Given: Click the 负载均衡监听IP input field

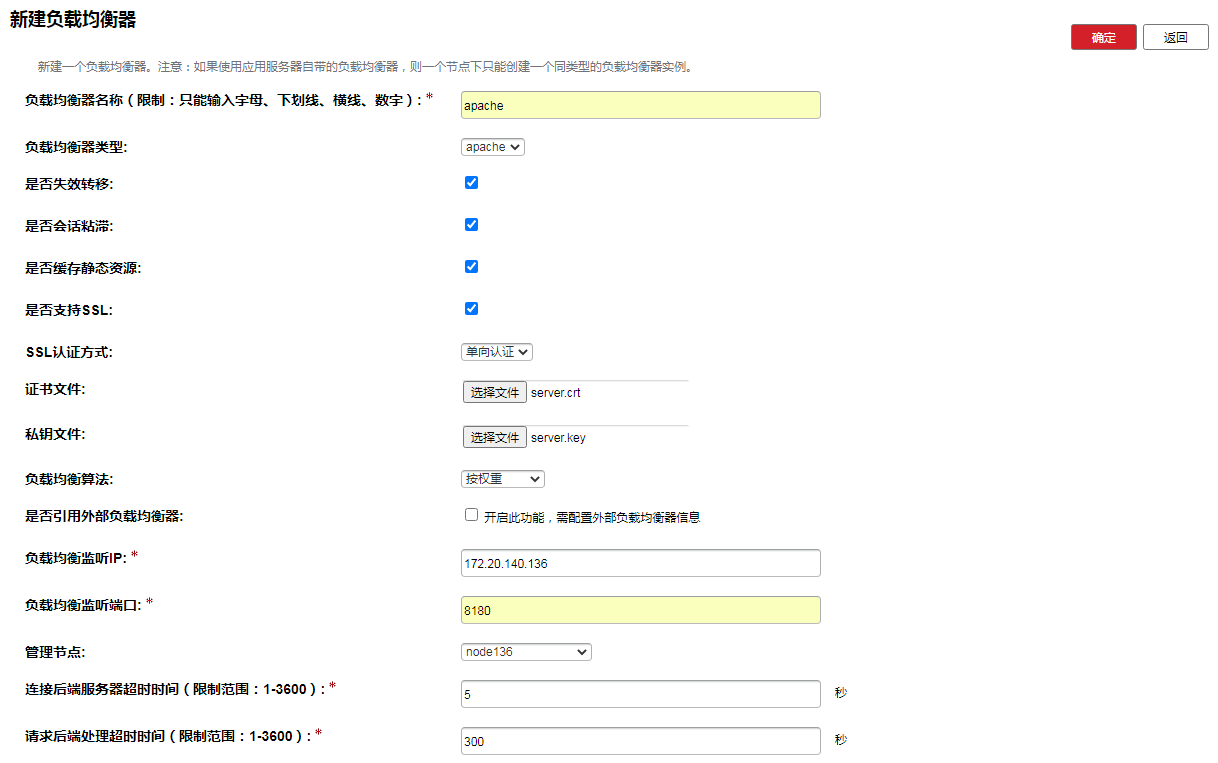Looking at the screenshot, I should pos(640,563).
